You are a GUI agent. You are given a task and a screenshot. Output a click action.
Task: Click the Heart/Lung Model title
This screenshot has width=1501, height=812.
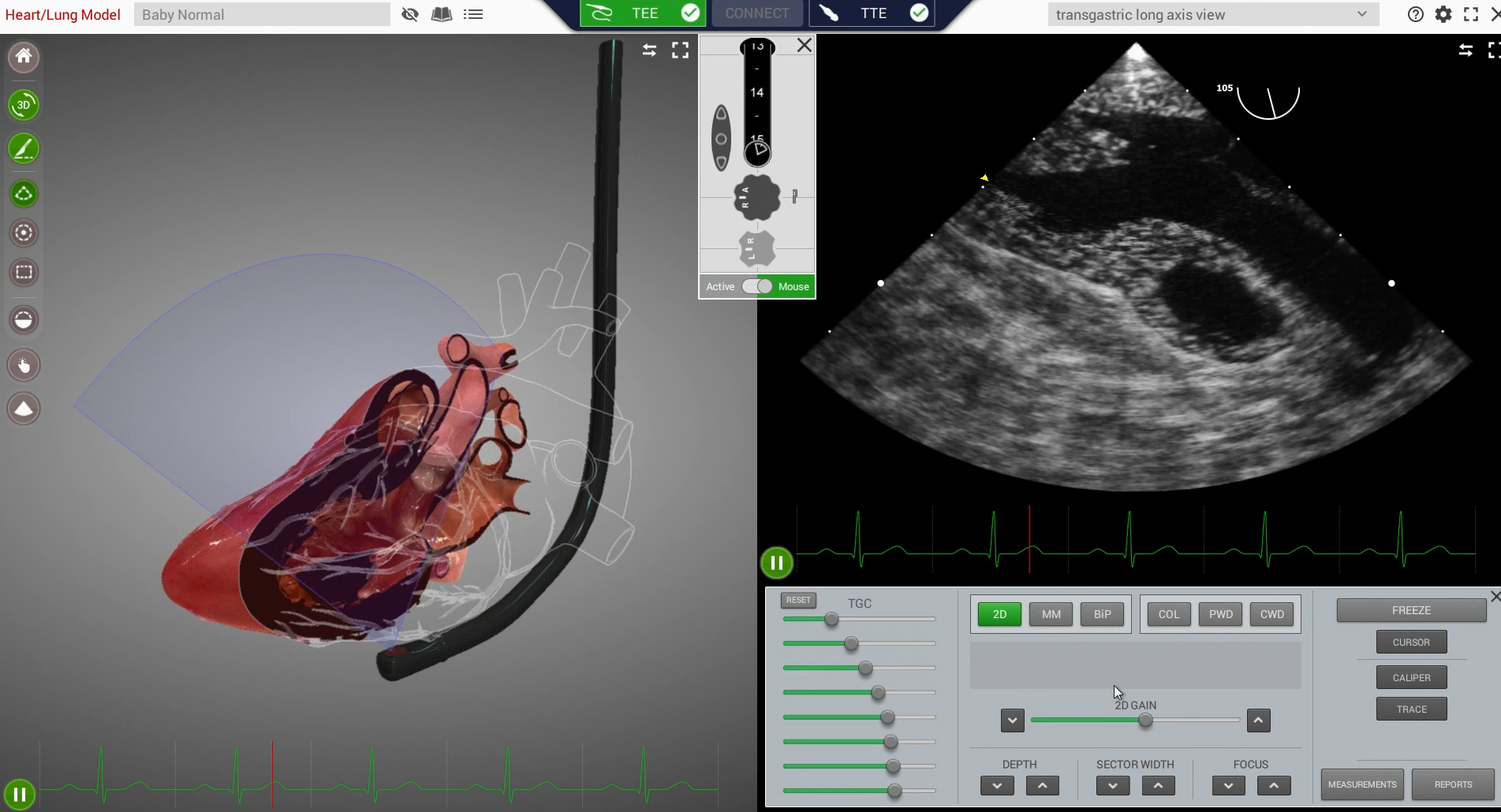click(63, 14)
